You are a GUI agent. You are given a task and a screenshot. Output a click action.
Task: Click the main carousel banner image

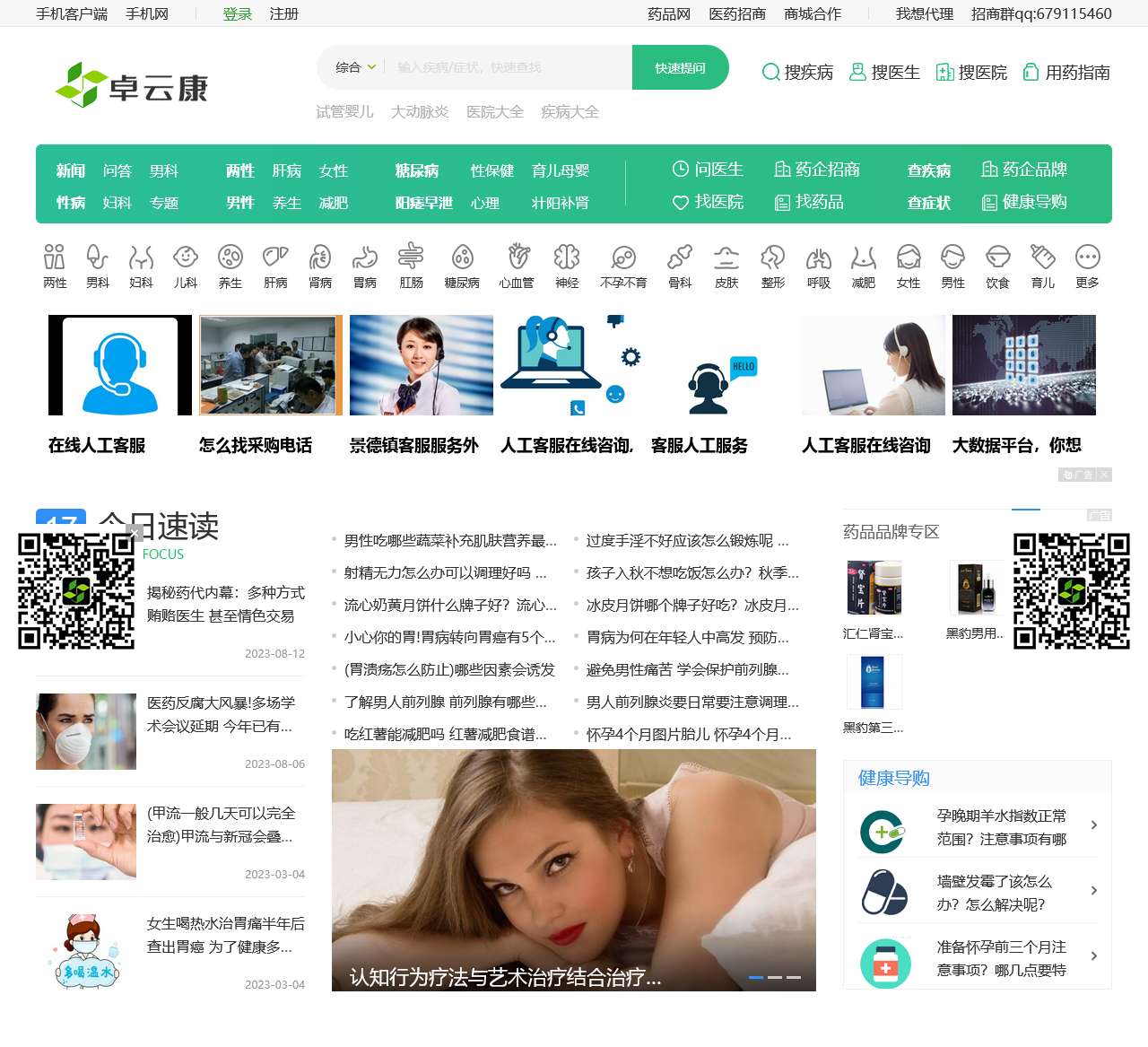pos(574,870)
